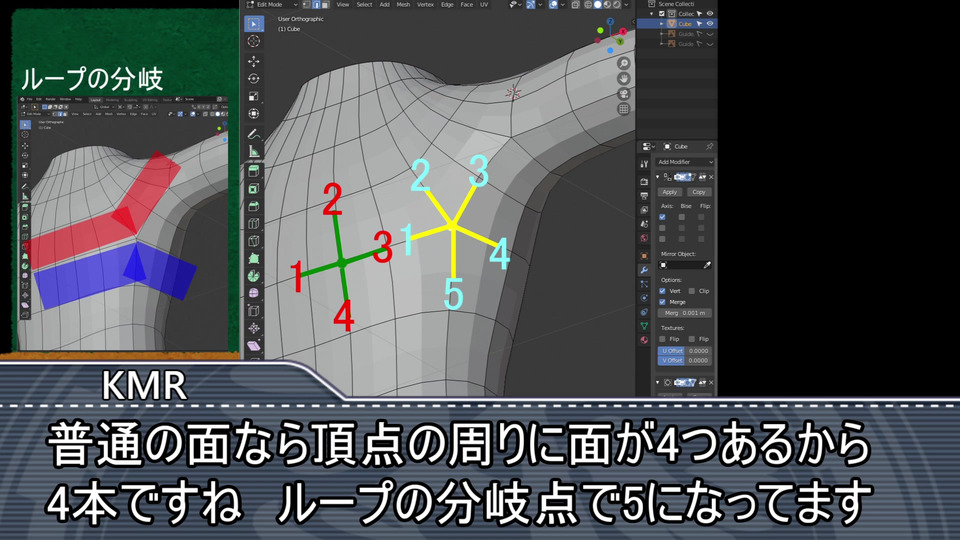Pin the Cube properties context
This screenshot has width=960, height=540.
(x=709, y=147)
